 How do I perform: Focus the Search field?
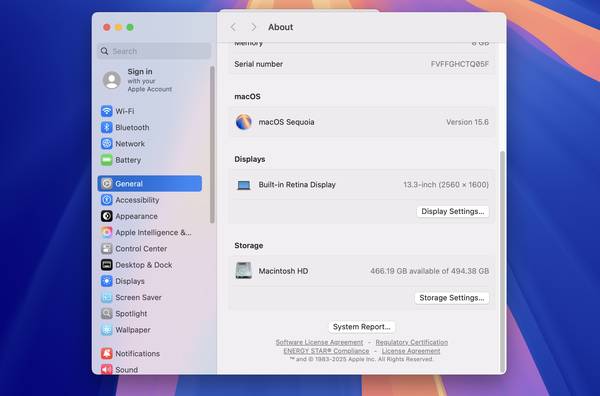click(154, 51)
